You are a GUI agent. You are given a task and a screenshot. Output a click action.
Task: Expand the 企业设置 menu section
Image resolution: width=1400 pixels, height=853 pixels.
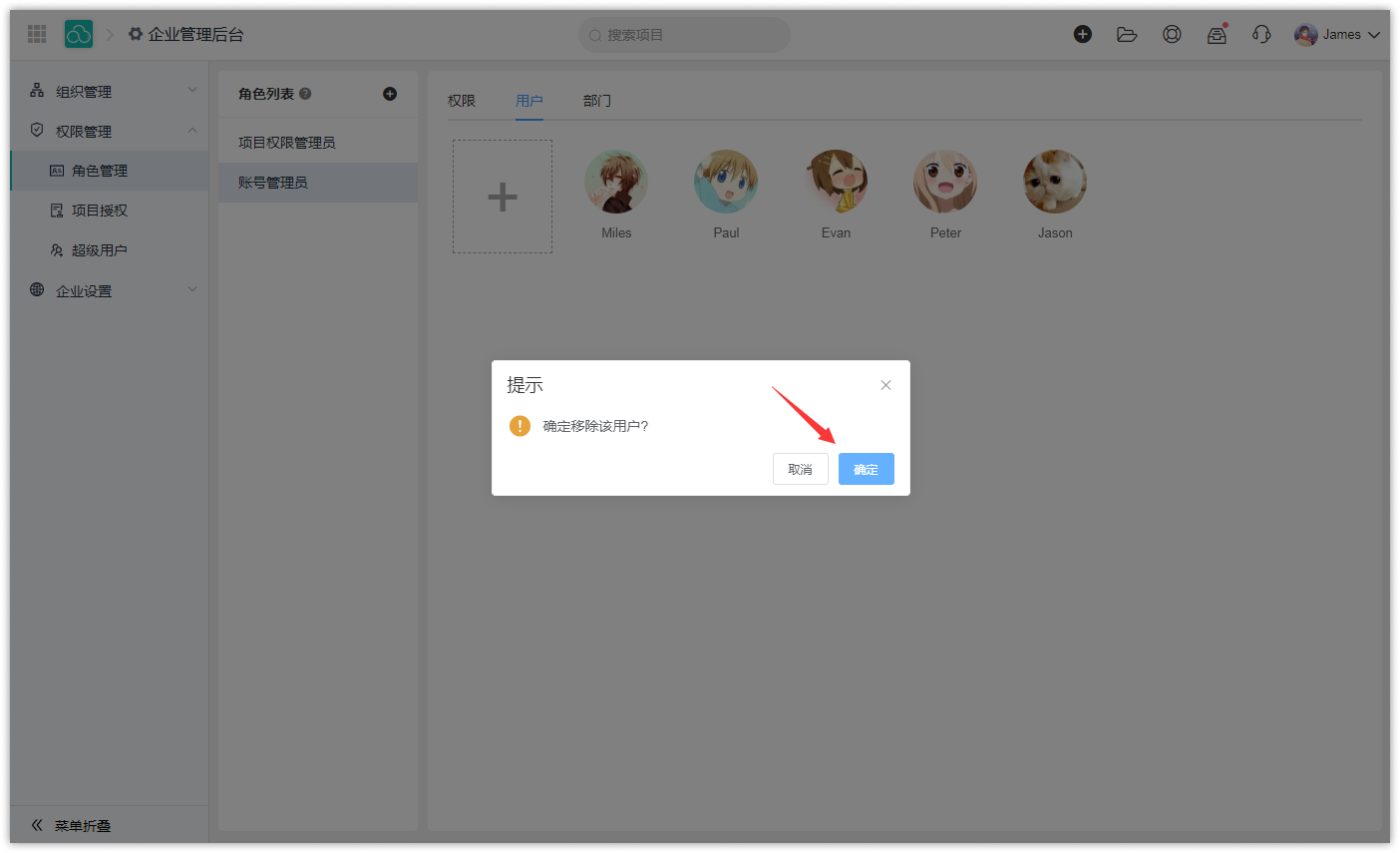pyautogui.click(x=110, y=290)
